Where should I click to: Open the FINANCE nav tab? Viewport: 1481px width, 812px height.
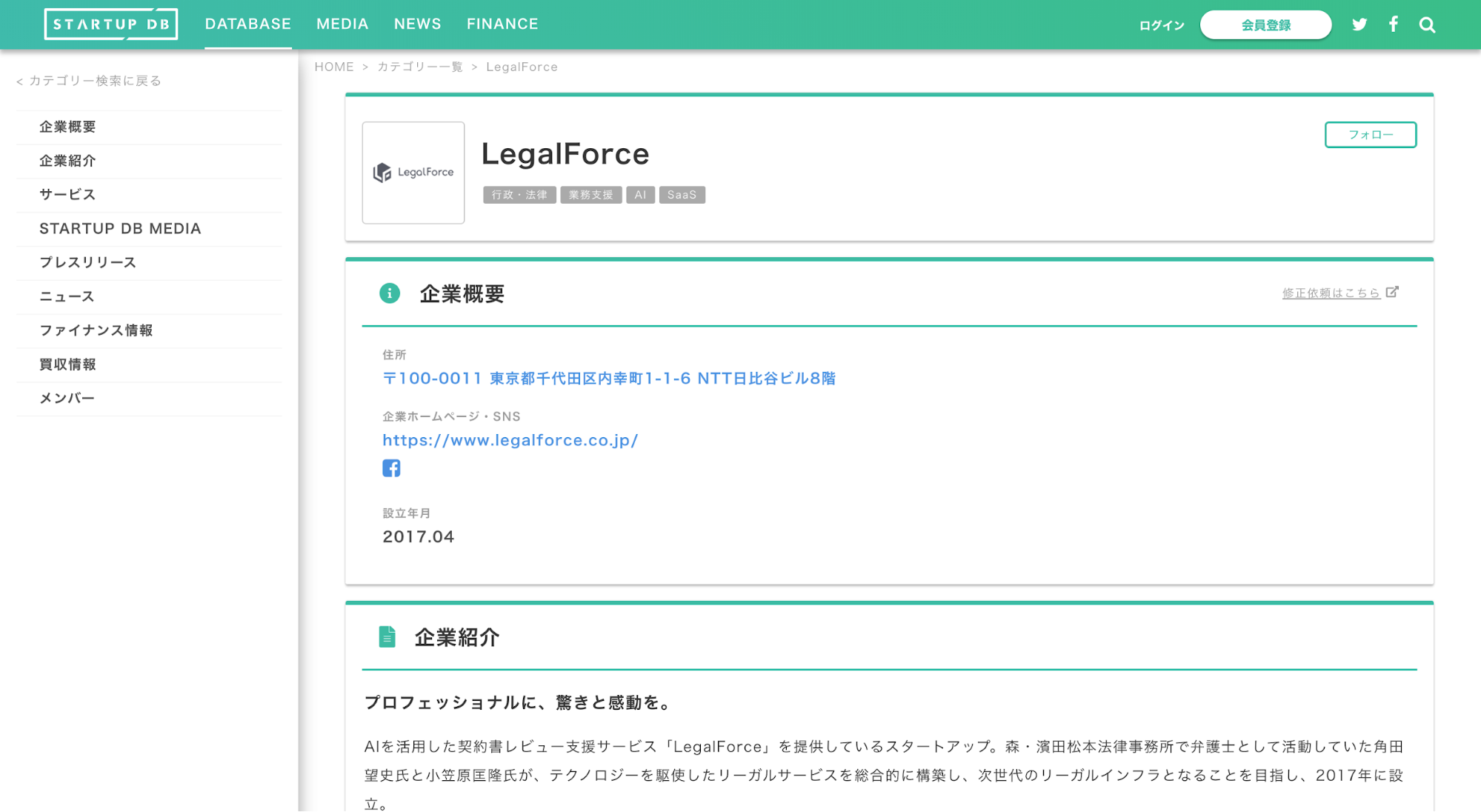502,24
